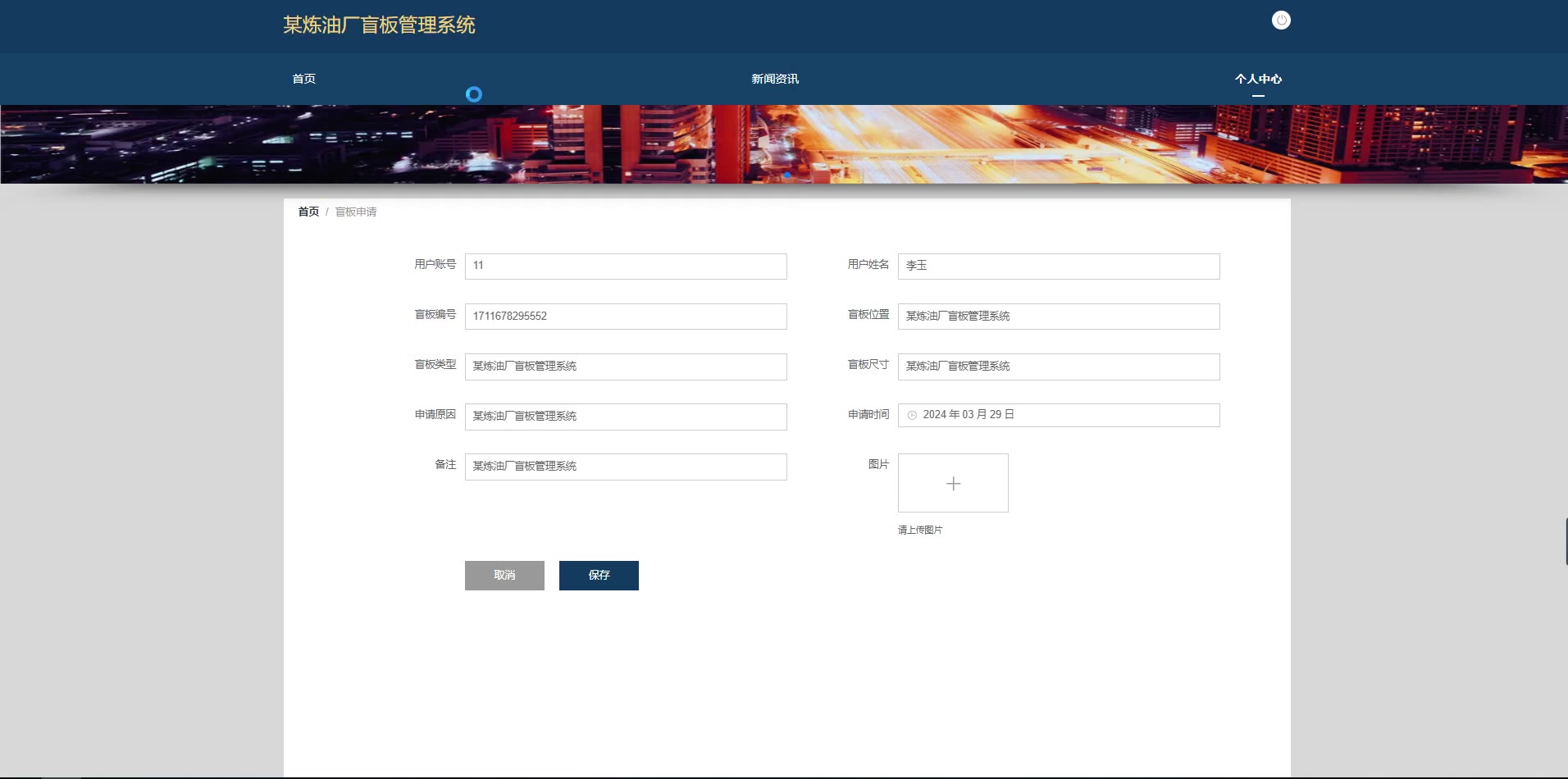Click the clock icon in 申请时间 field

coord(912,415)
